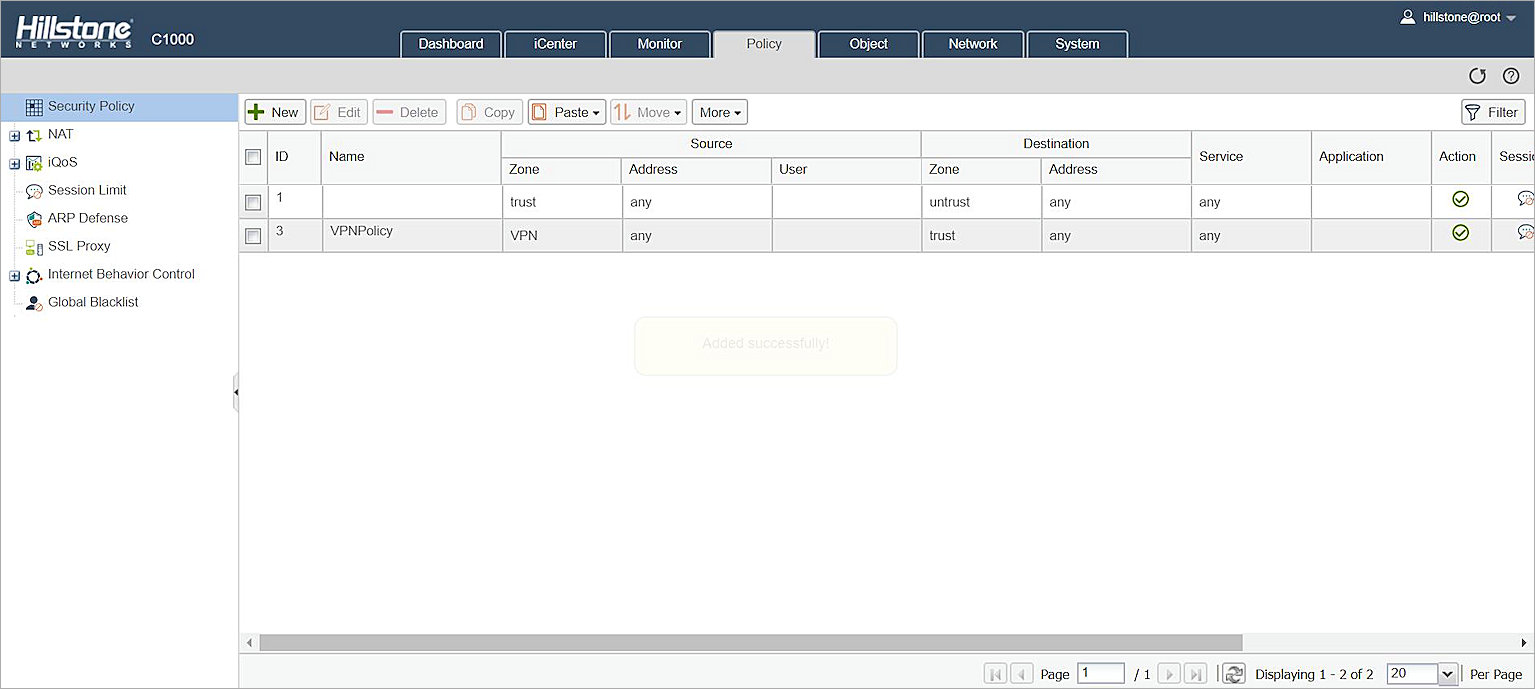This screenshot has width=1535, height=689.
Task: Tick the checkbox for policy ID 1
Action: coord(253,202)
